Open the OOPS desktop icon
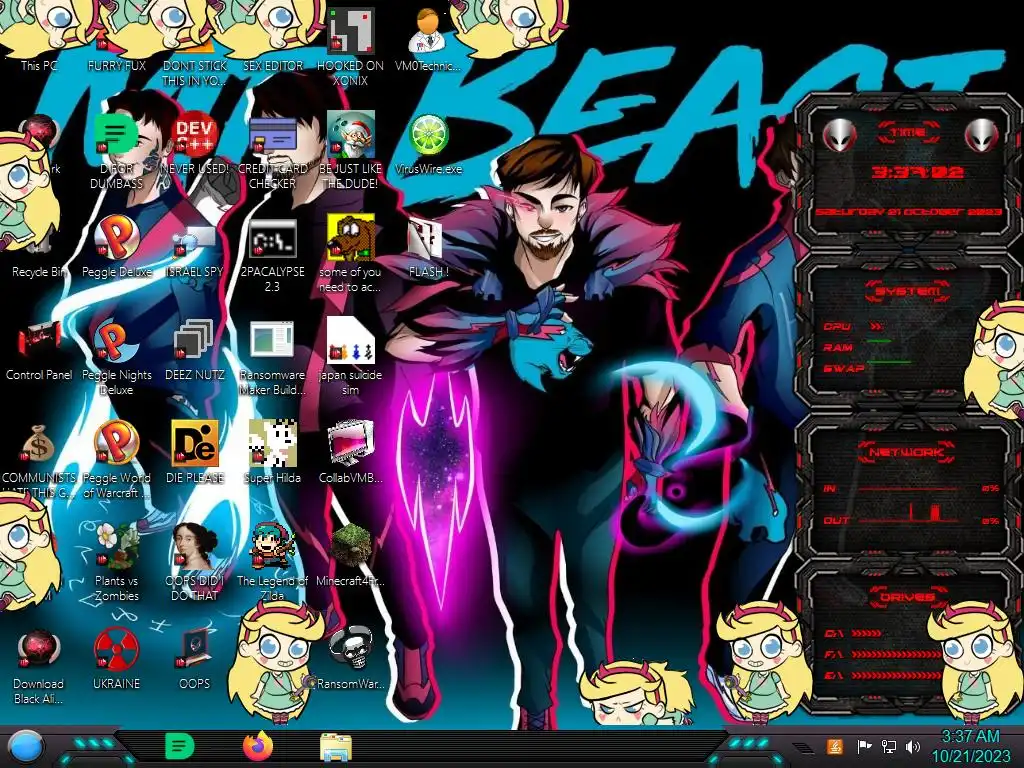 194,658
